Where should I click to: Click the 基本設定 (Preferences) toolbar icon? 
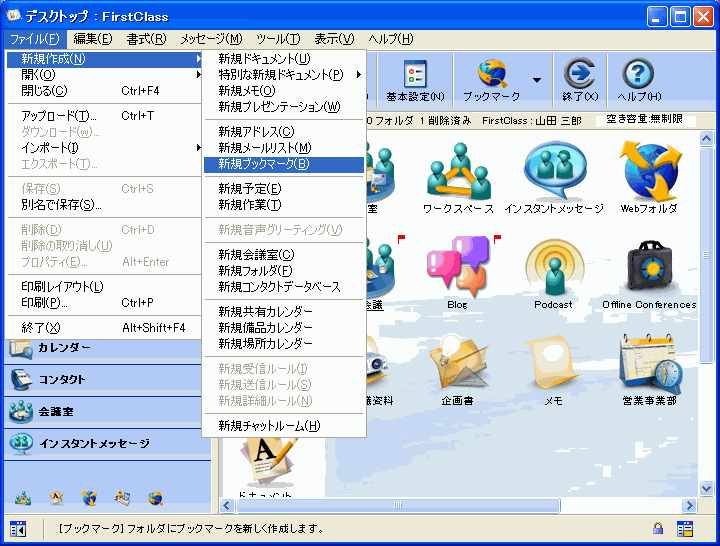415,76
